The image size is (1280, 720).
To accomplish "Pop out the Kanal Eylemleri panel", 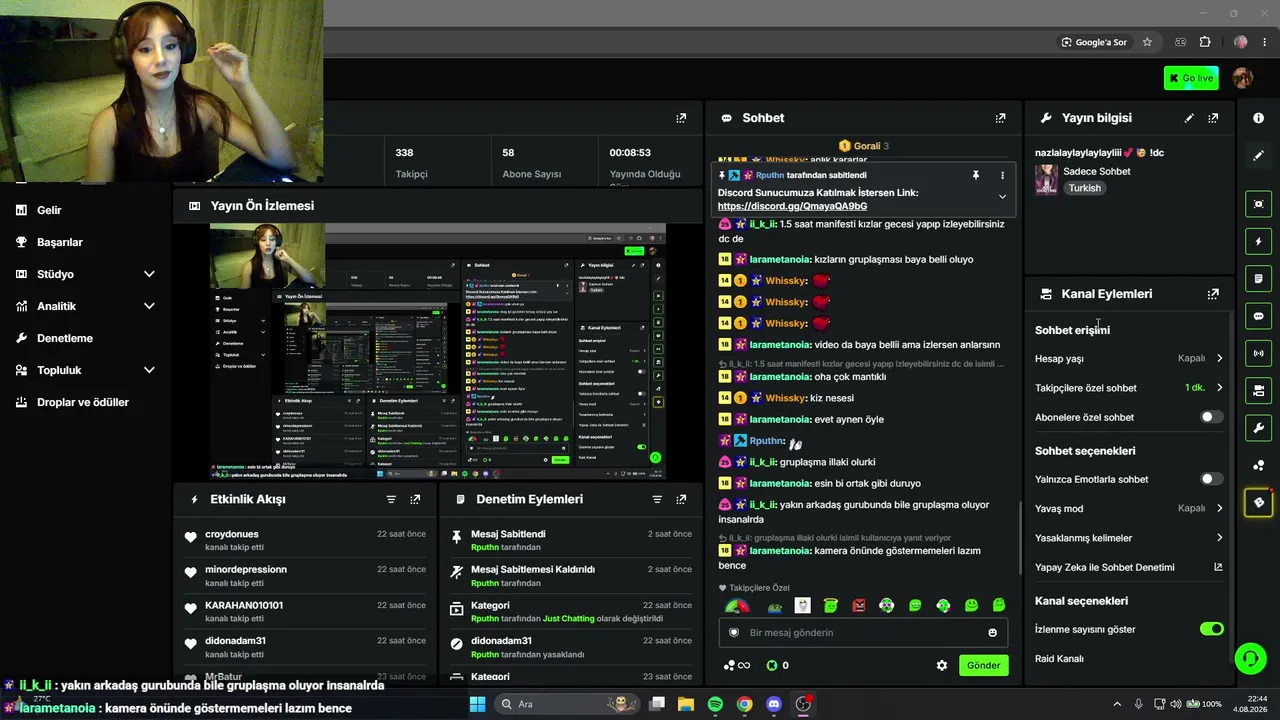I will click(1213, 294).
